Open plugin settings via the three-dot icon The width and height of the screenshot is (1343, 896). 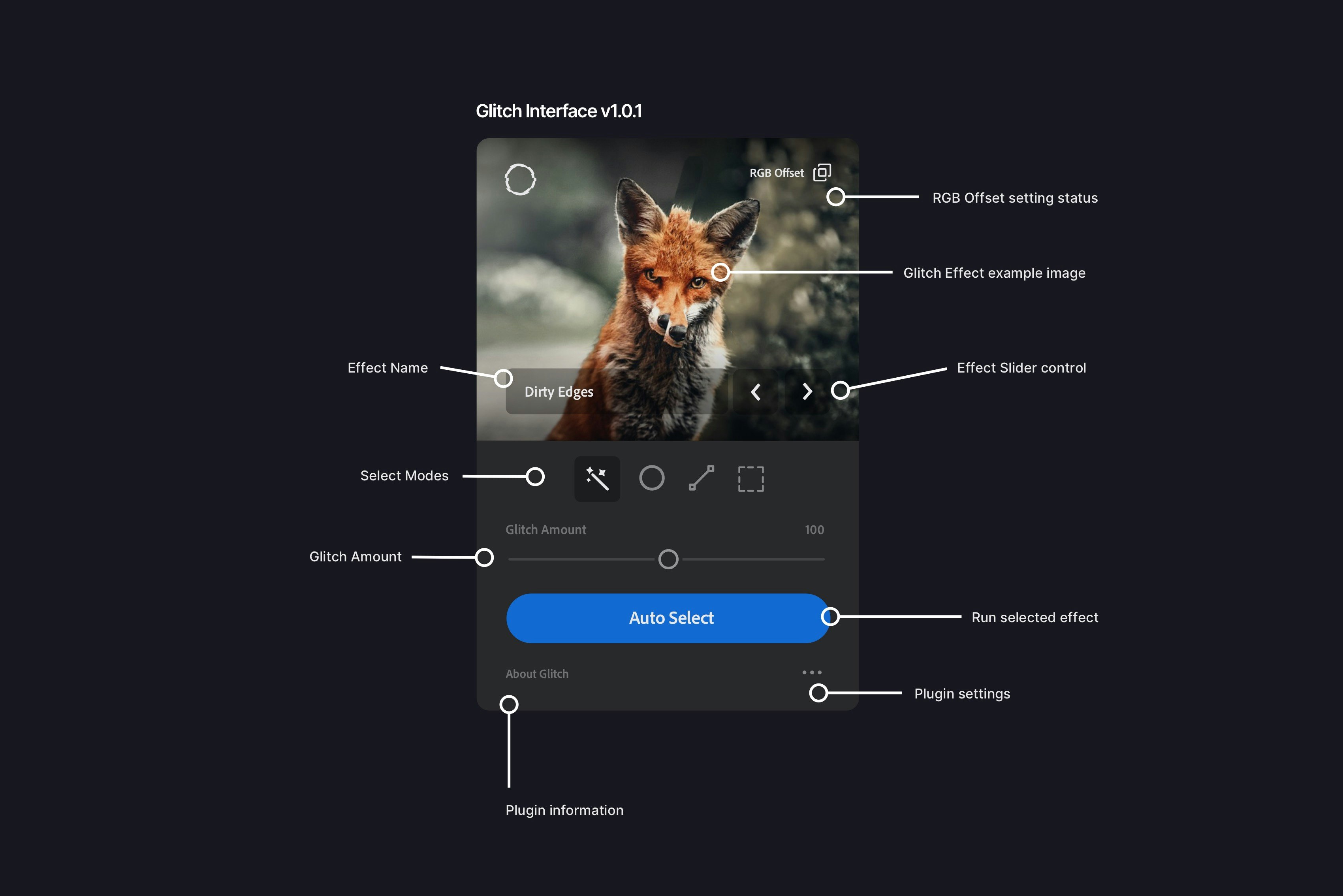click(x=811, y=672)
